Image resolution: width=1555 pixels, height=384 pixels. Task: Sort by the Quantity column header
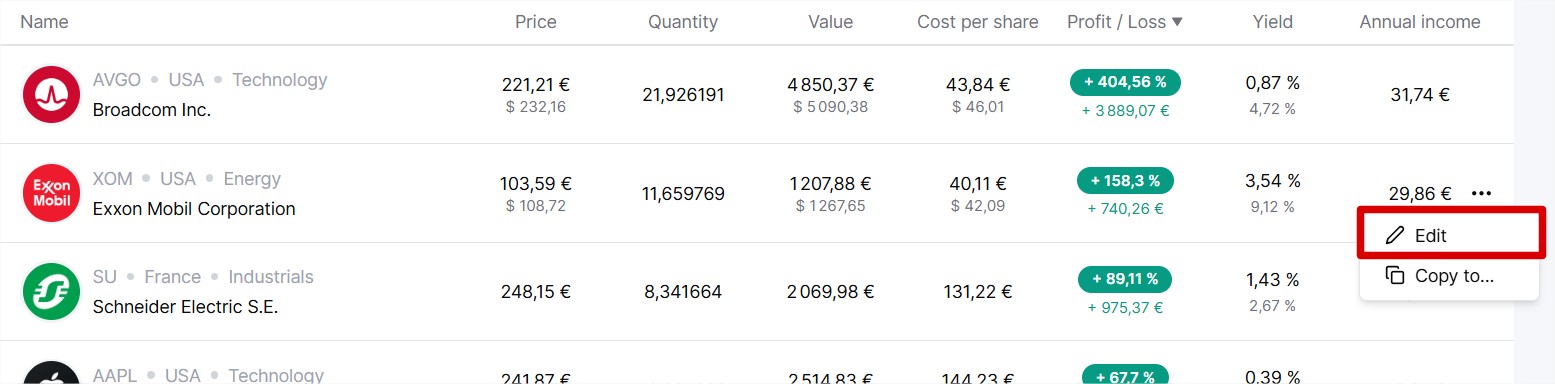[683, 22]
